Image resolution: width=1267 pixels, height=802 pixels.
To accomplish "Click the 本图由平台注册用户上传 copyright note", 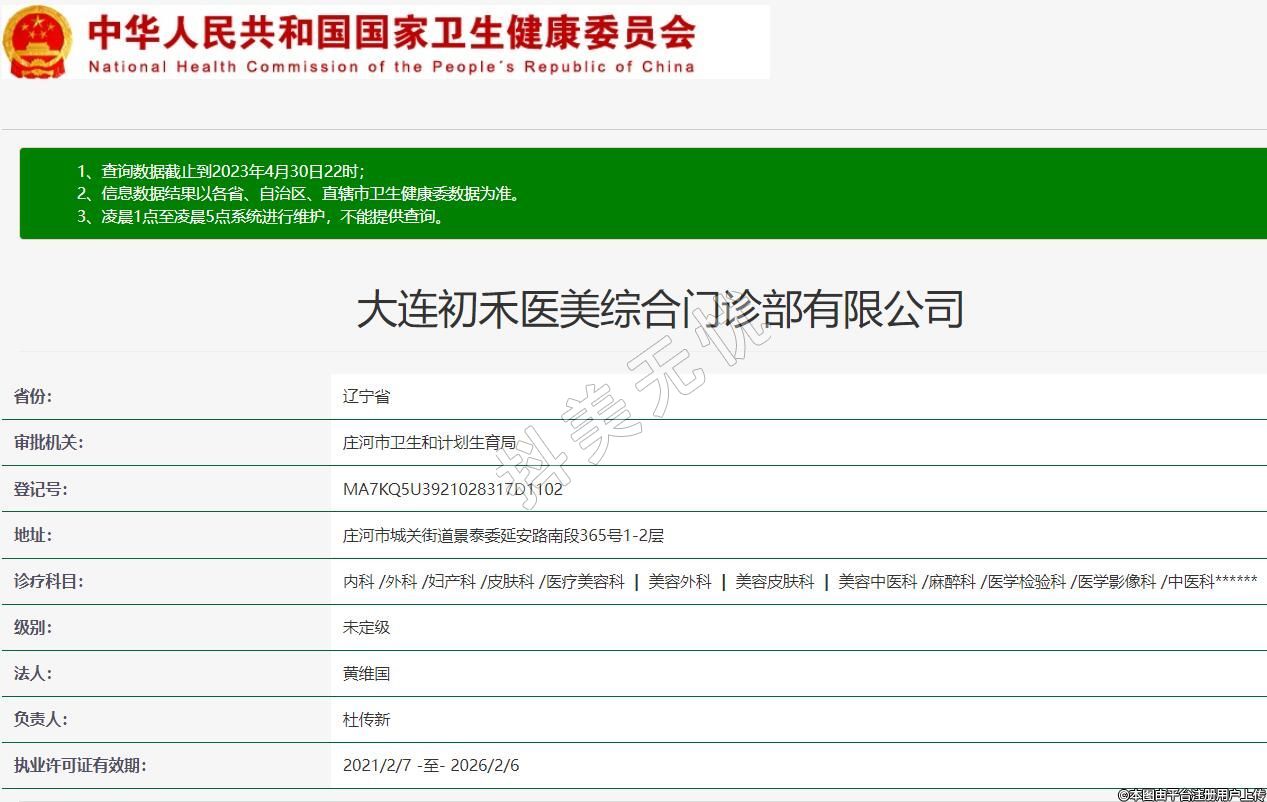I will (x=1192, y=794).
